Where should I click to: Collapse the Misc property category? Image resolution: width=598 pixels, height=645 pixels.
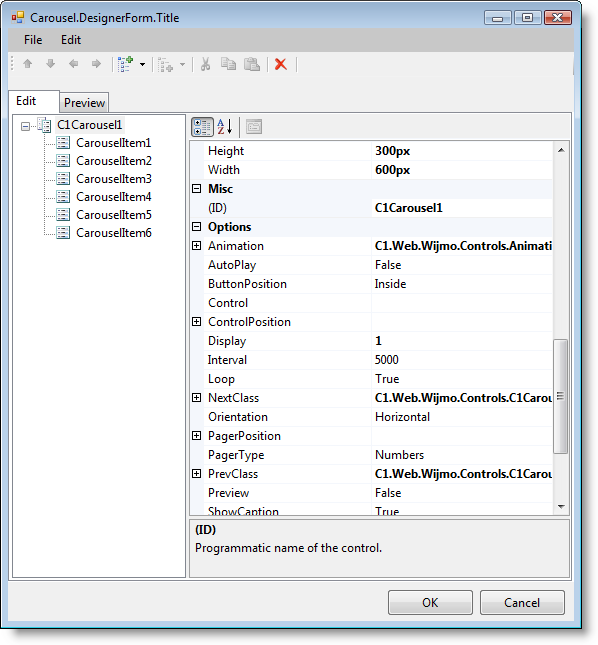(197, 189)
